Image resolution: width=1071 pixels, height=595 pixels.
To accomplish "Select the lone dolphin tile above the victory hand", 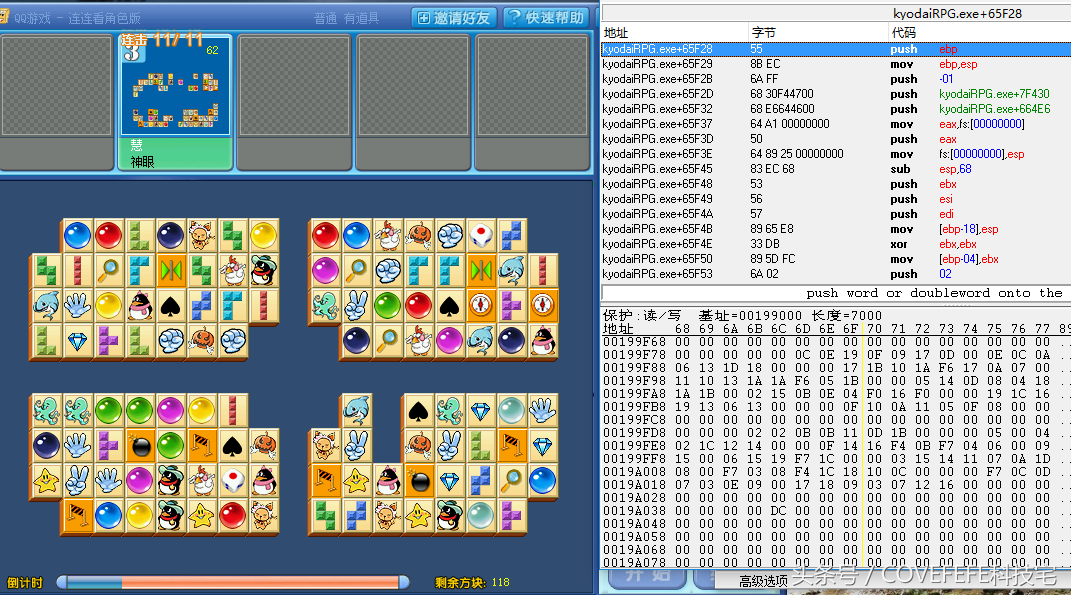I will pyautogui.click(x=357, y=411).
